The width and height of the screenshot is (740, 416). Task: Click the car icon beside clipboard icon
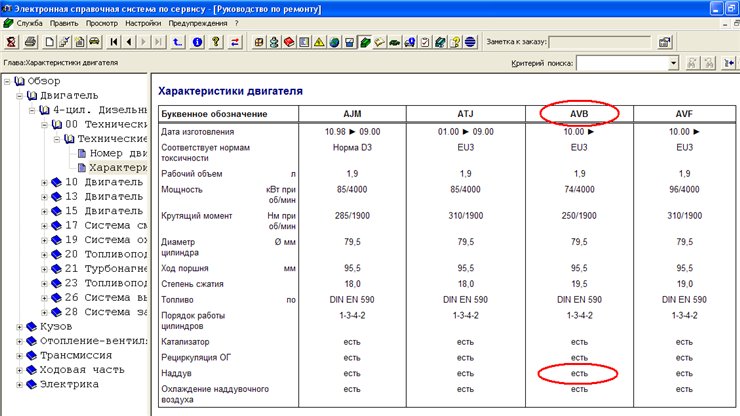(x=94, y=42)
